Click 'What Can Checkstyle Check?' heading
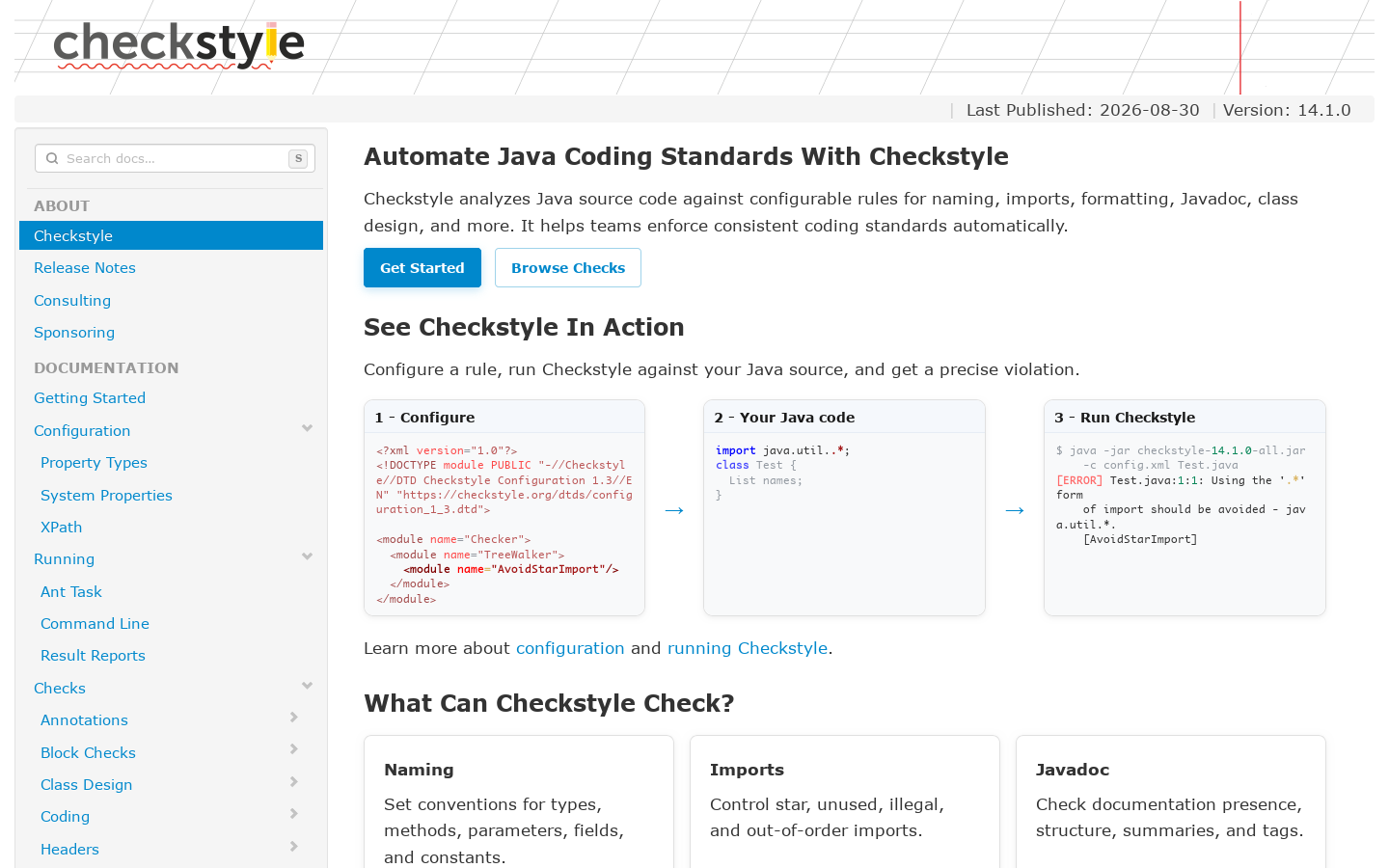Image resolution: width=1389 pixels, height=868 pixels. (x=549, y=703)
